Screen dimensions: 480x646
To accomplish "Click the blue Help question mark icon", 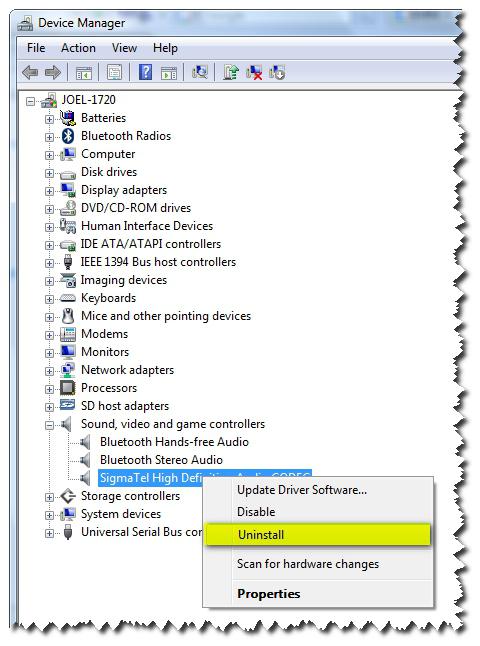I will (x=145, y=73).
